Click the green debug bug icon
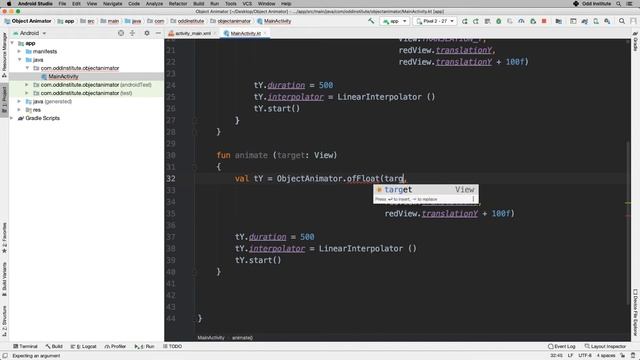Image resolution: width=640 pixels, height=360 pixels. coord(498,21)
